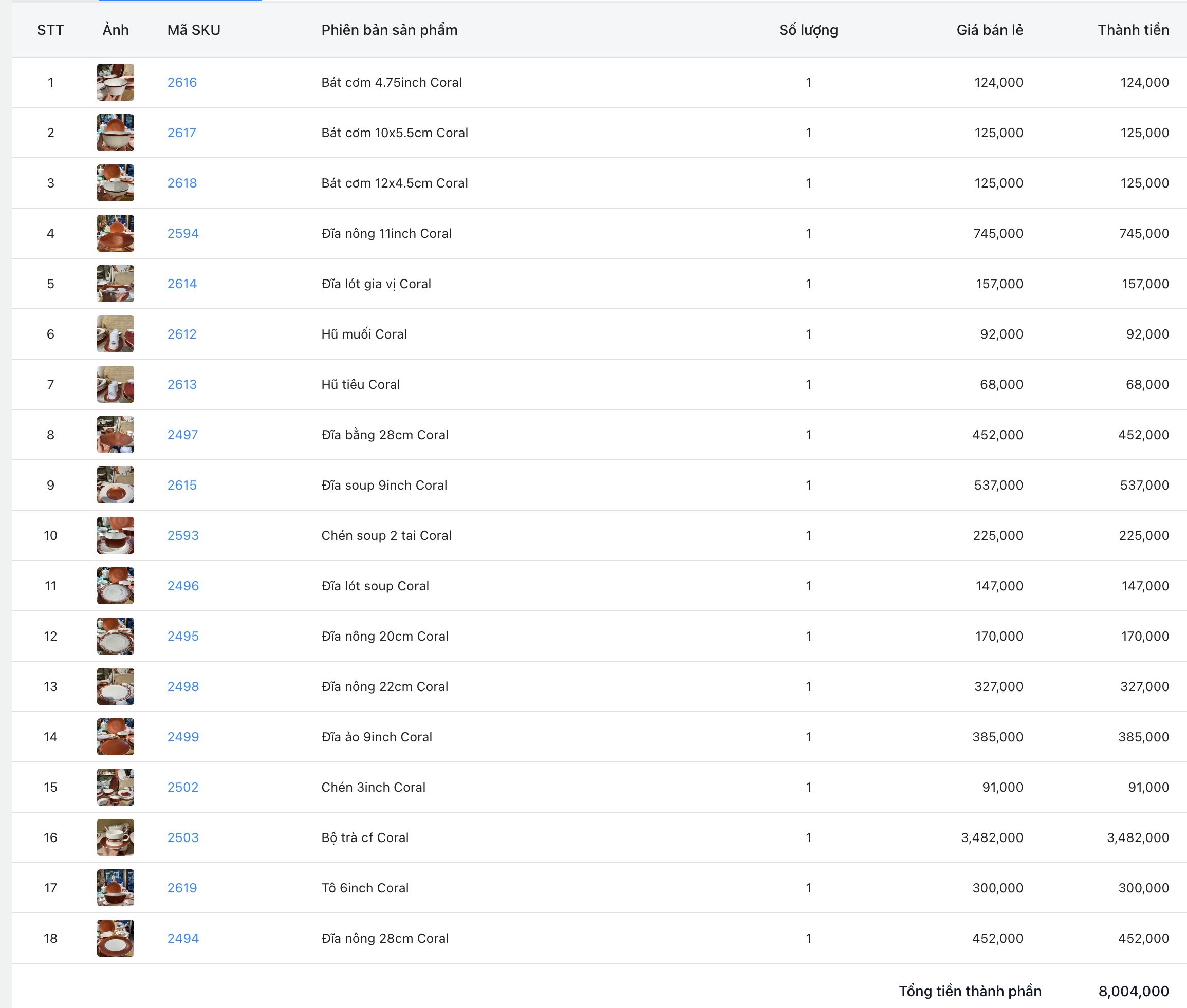Click thumbnail of Bát cơm 4.75inch Coral
This screenshot has height=1008, width=1187.
(x=116, y=82)
